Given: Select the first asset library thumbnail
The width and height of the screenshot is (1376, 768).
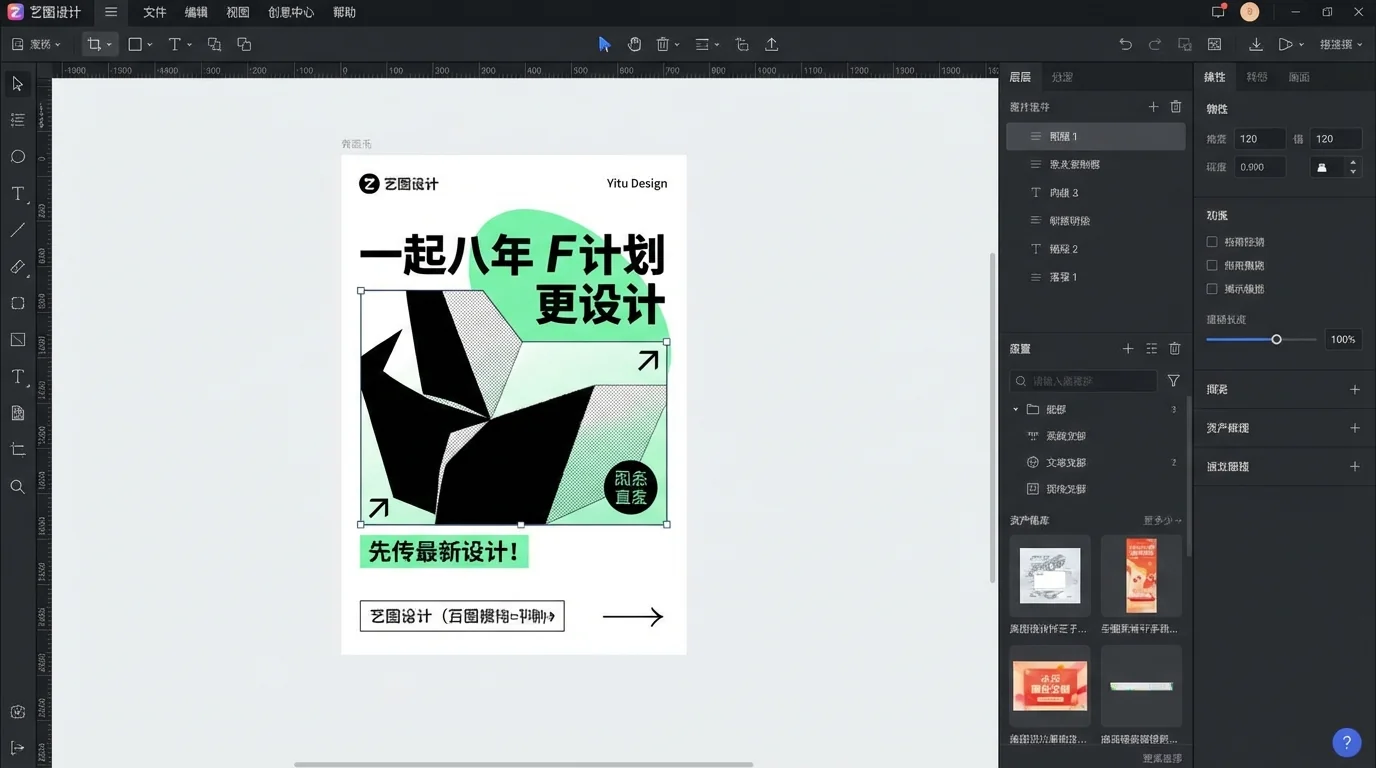Looking at the screenshot, I should click(x=1049, y=575).
